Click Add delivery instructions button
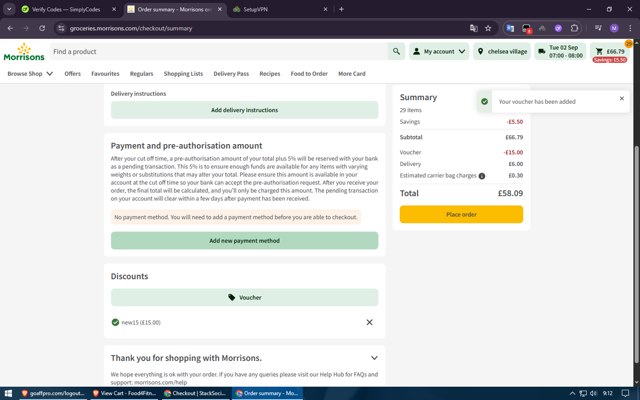The width and height of the screenshot is (640, 400). [244, 110]
